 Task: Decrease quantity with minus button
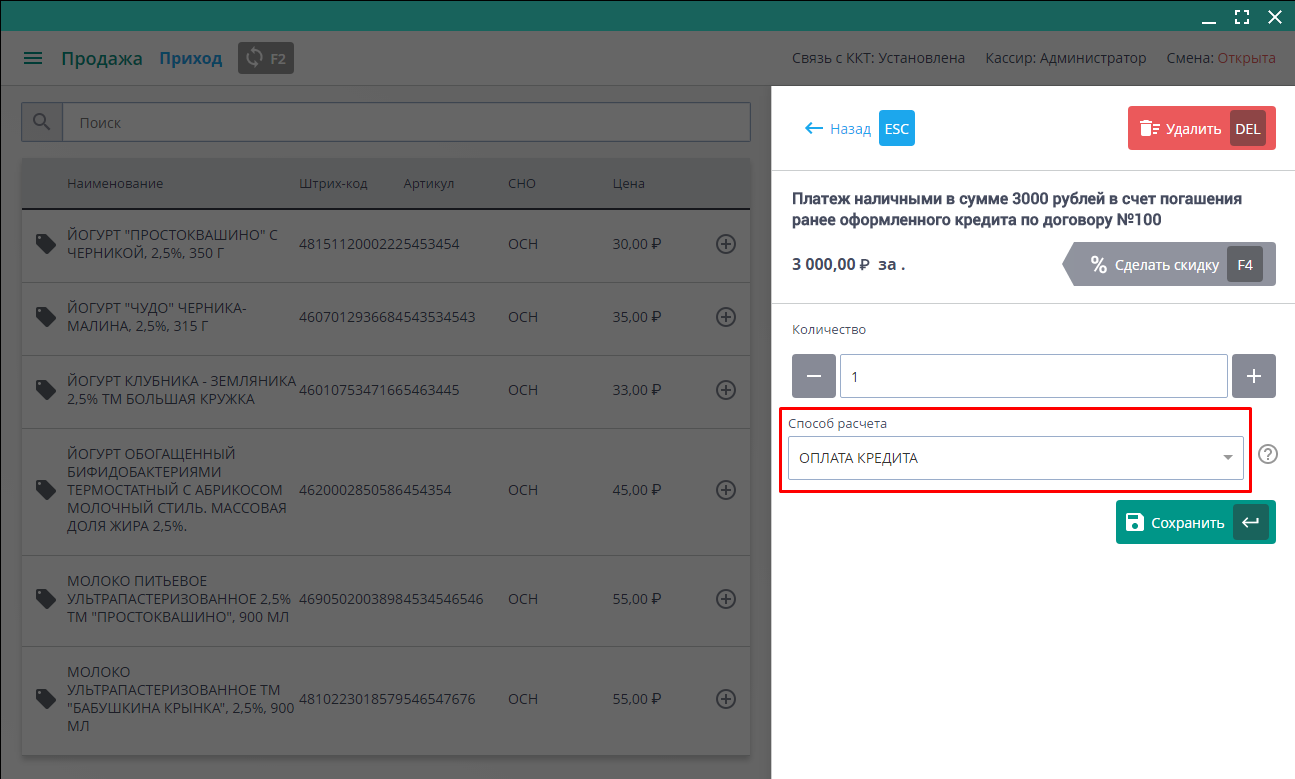814,376
